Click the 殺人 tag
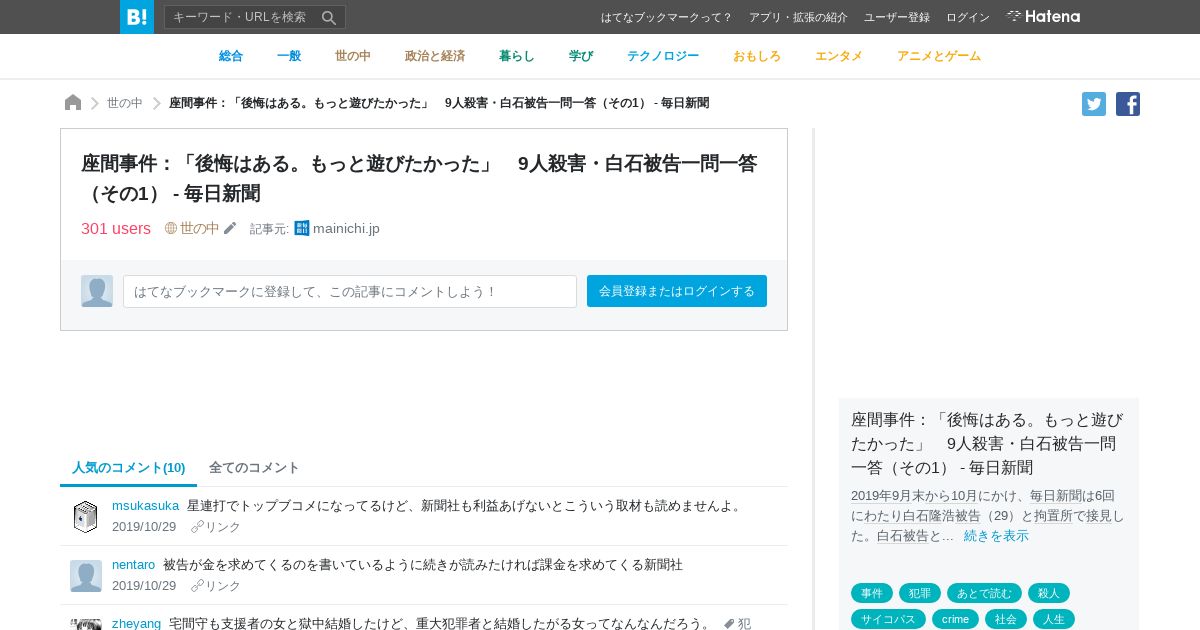Viewport: 1200px width, 630px height. 1049,593
